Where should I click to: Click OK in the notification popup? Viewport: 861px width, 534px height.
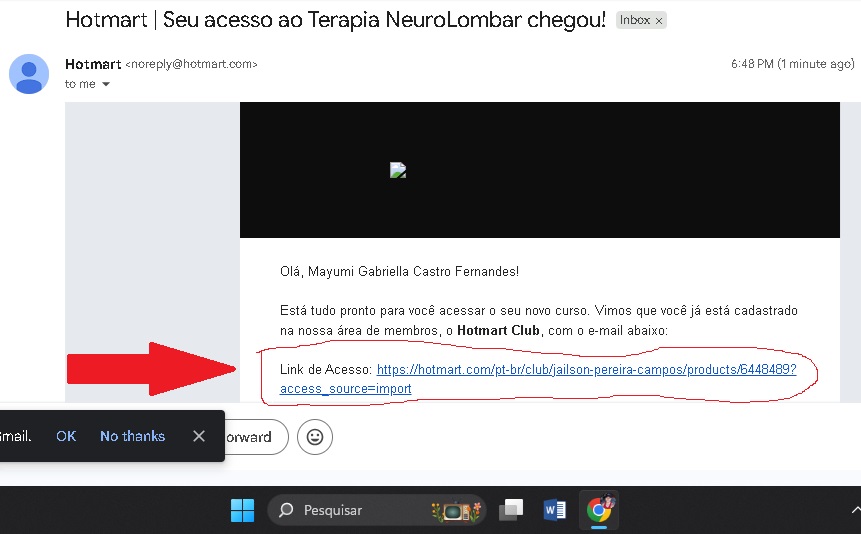click(x=66, y=436)
